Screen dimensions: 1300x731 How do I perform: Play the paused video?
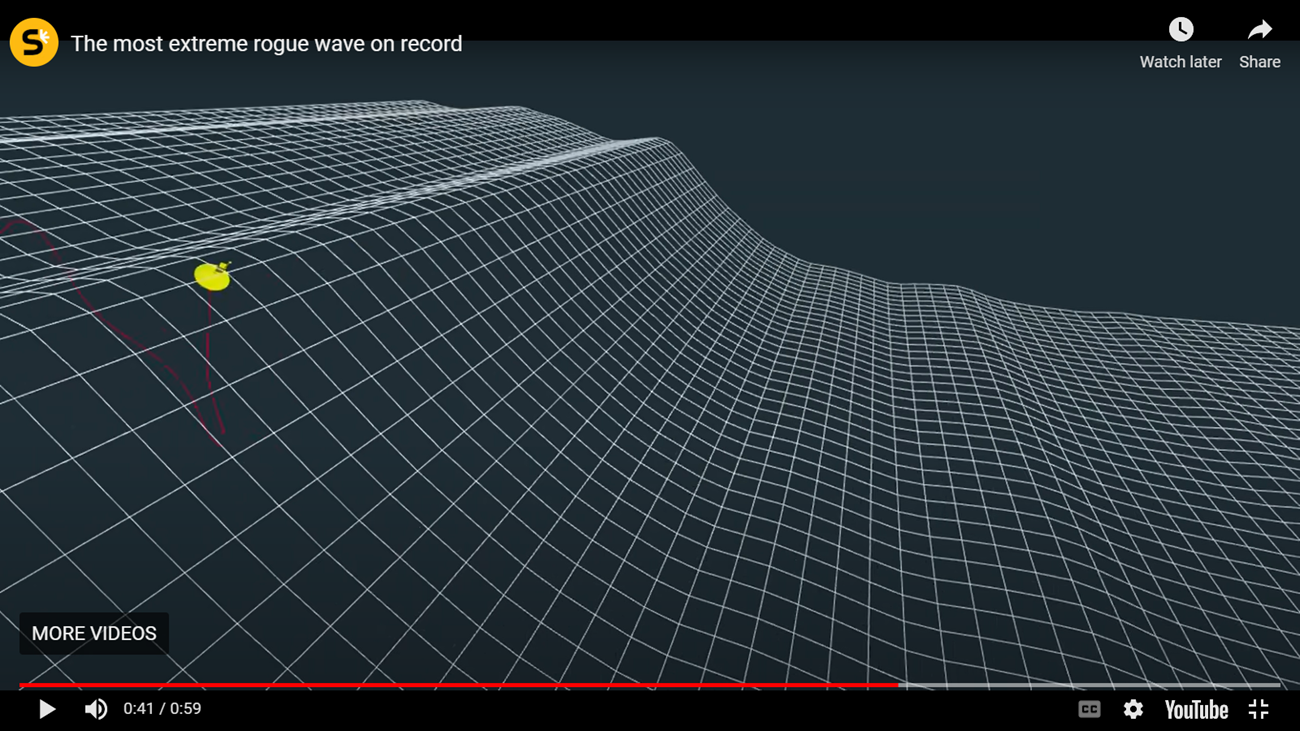[46, 709]
